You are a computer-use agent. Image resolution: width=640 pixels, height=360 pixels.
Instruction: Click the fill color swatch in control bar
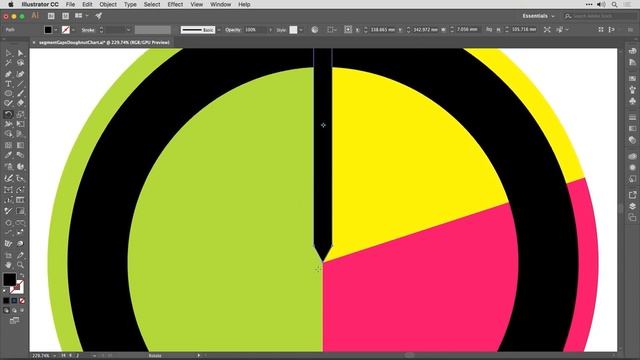(x=48, y=30)
